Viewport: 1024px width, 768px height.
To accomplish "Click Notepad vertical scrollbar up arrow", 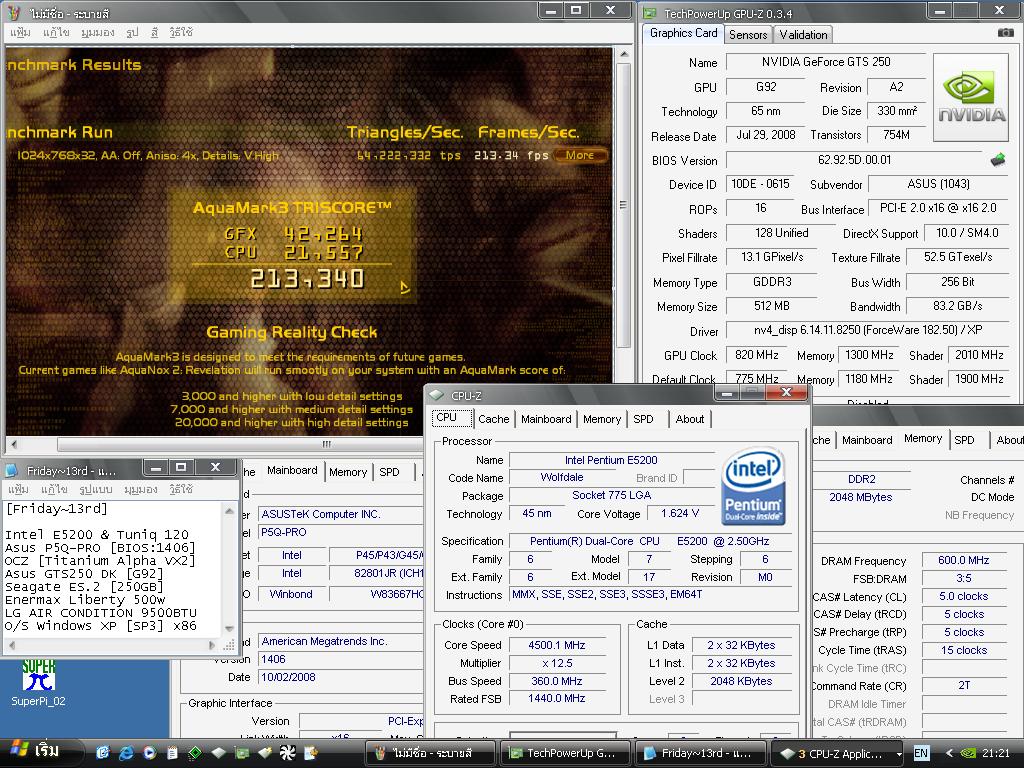I will pos(229,511).
